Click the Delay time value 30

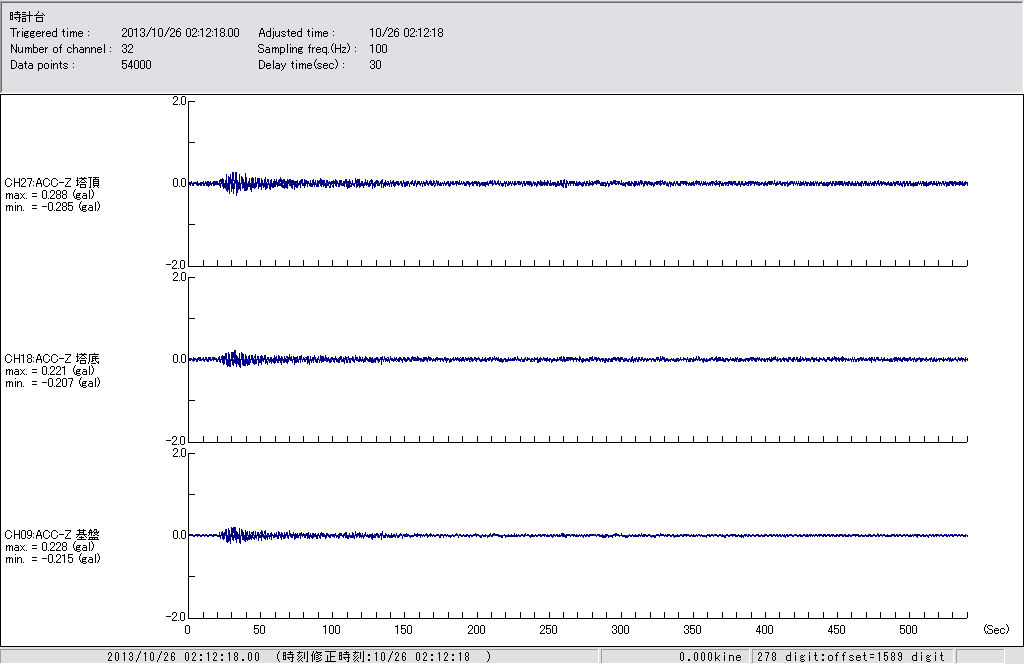(375, 65)
